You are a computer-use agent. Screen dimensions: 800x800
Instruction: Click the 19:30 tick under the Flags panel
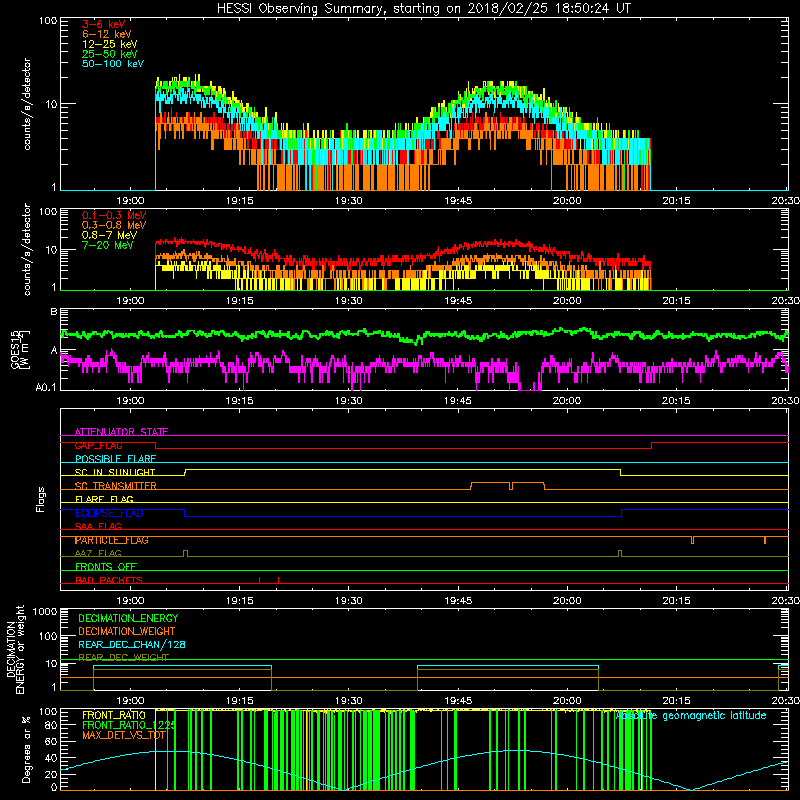tap(348, 601)
